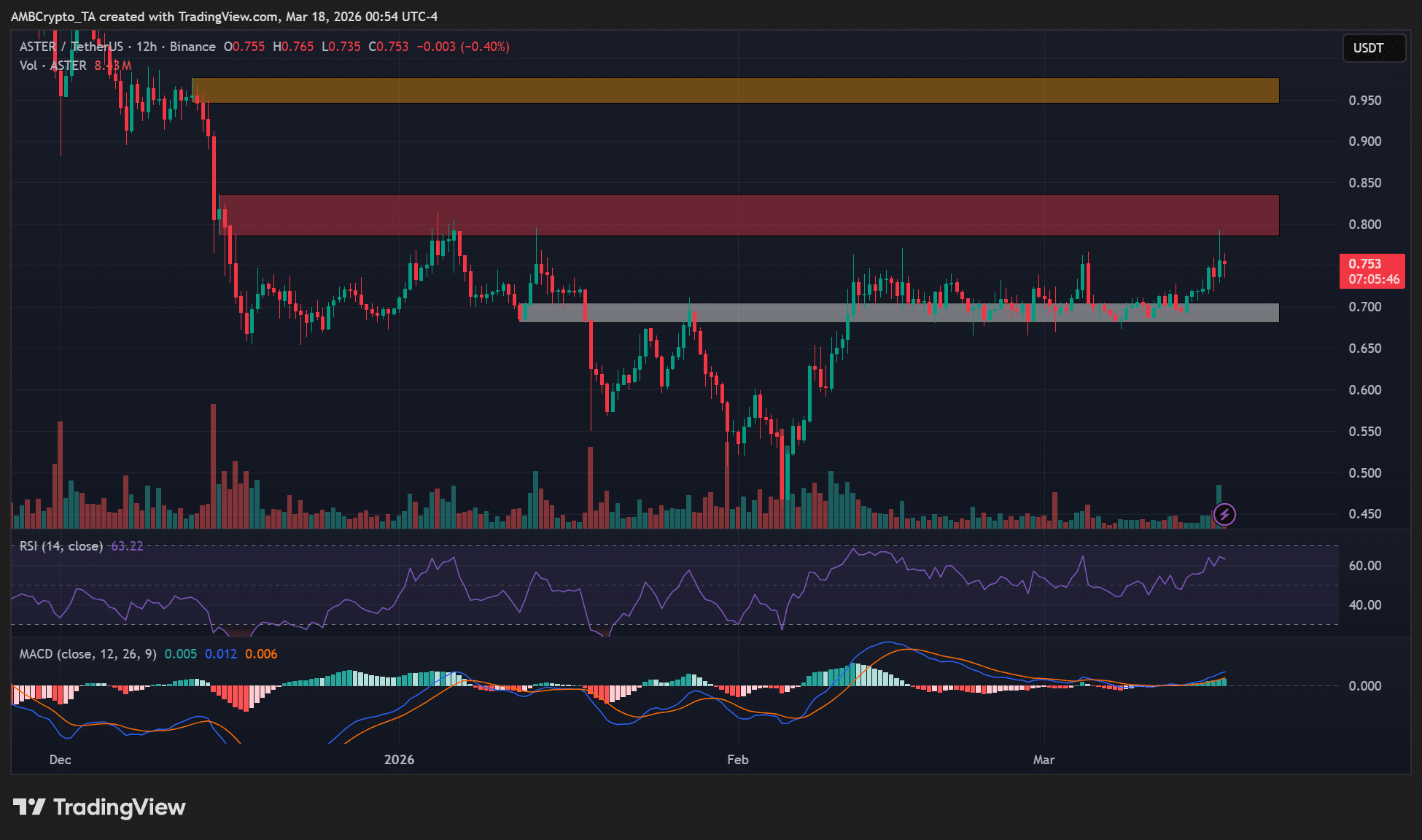
Task: Click the Feb label on time axis
Action: [737, 760]
